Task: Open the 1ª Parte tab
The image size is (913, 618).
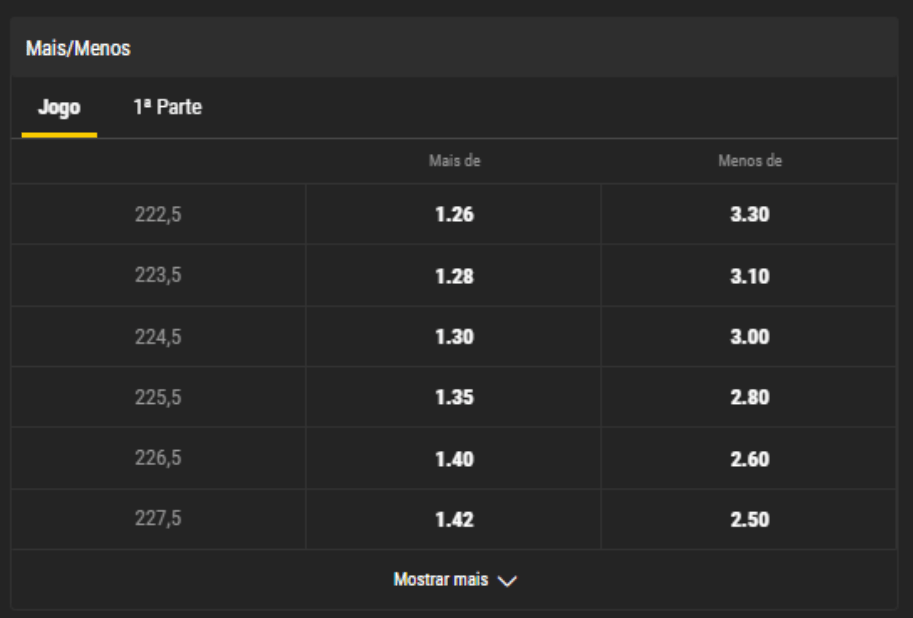Action: (x=168, y=108)
